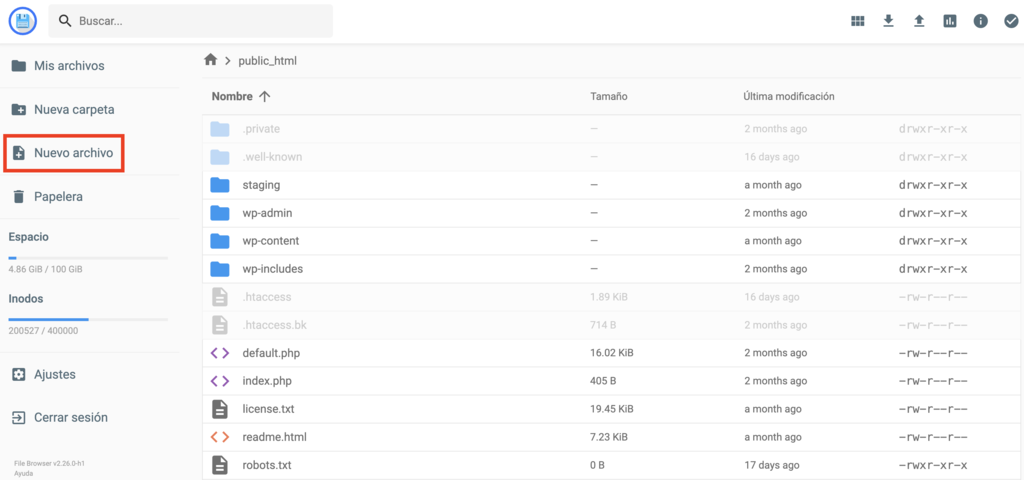Open Mis archivos in sidebar
The height and width of the screenshot is (480, 1024).
point(68,66)
